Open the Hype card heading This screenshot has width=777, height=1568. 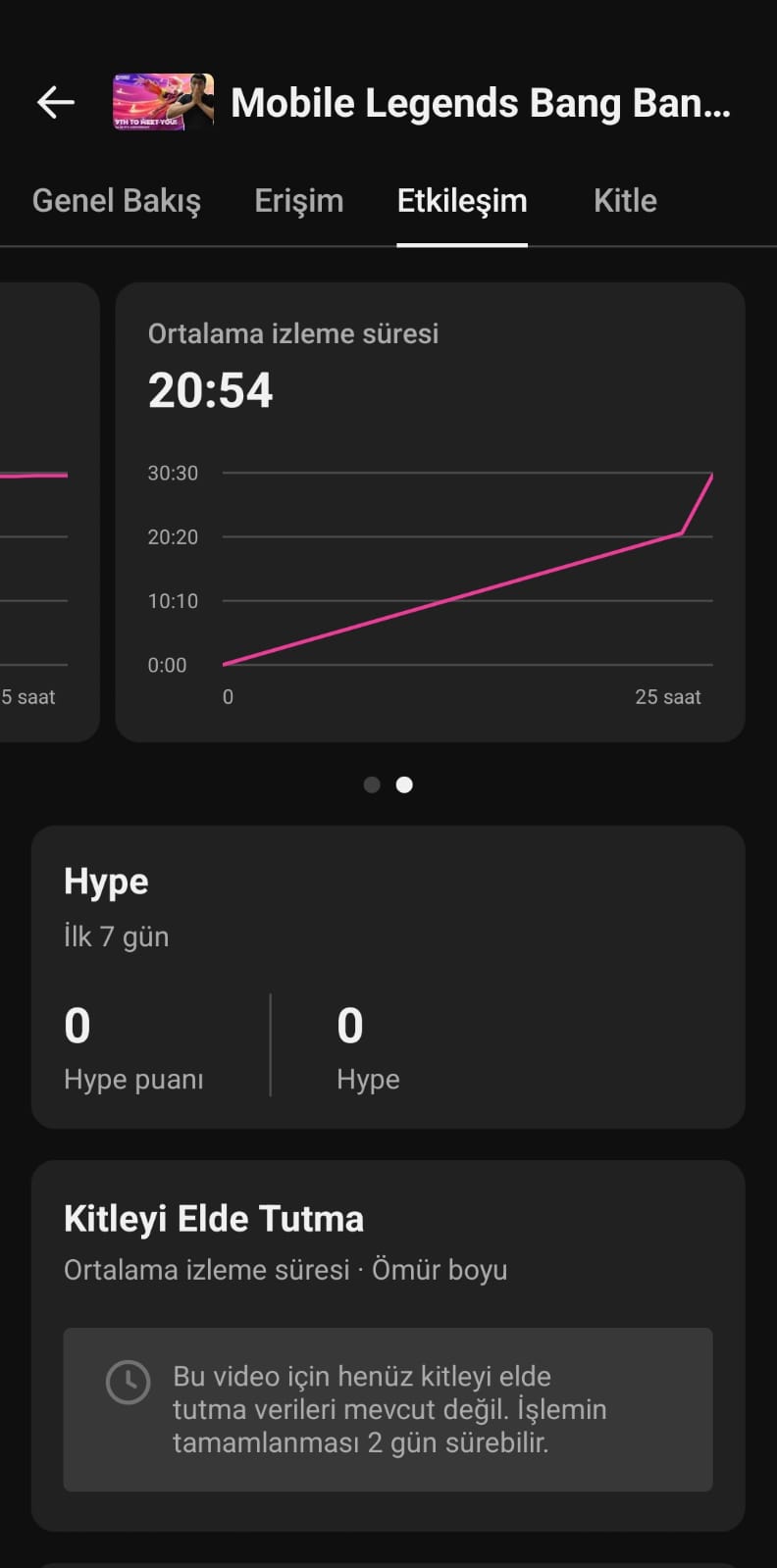(106, 882)
